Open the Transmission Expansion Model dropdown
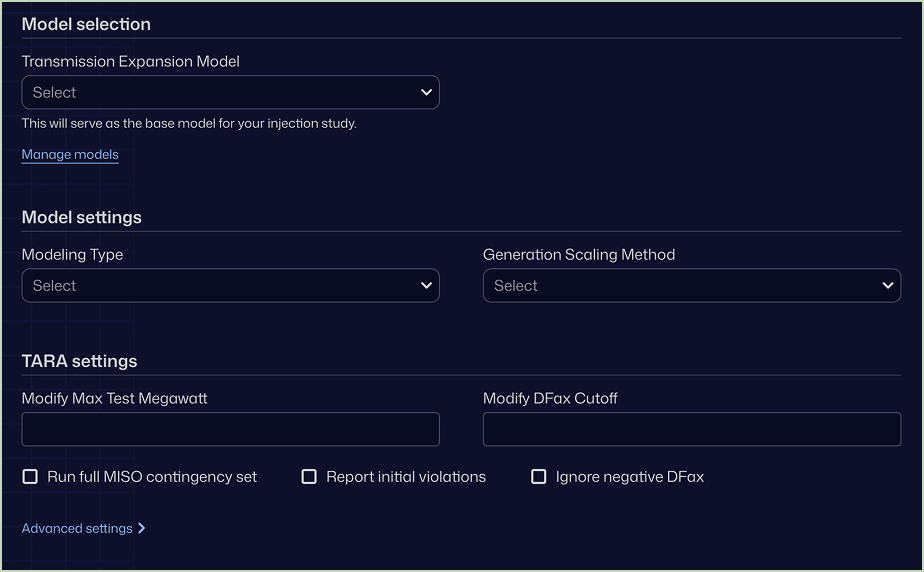The height and width of the screenshot is (572, 924). [230, 92]
